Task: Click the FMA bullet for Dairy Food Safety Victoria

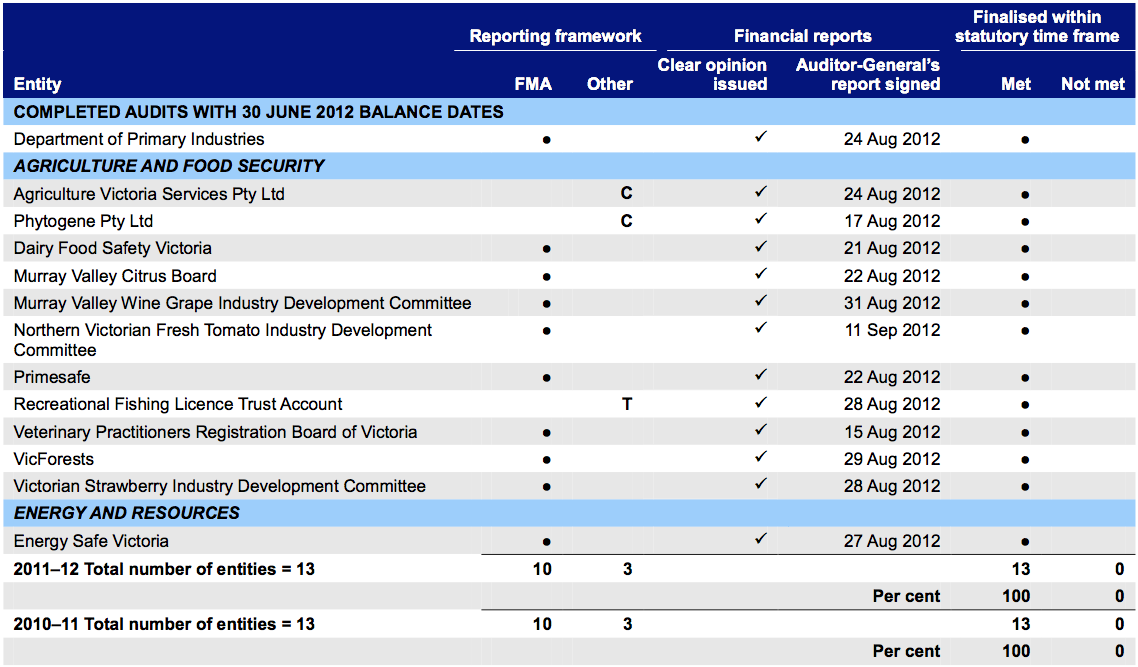Action: tap(547, 250)
